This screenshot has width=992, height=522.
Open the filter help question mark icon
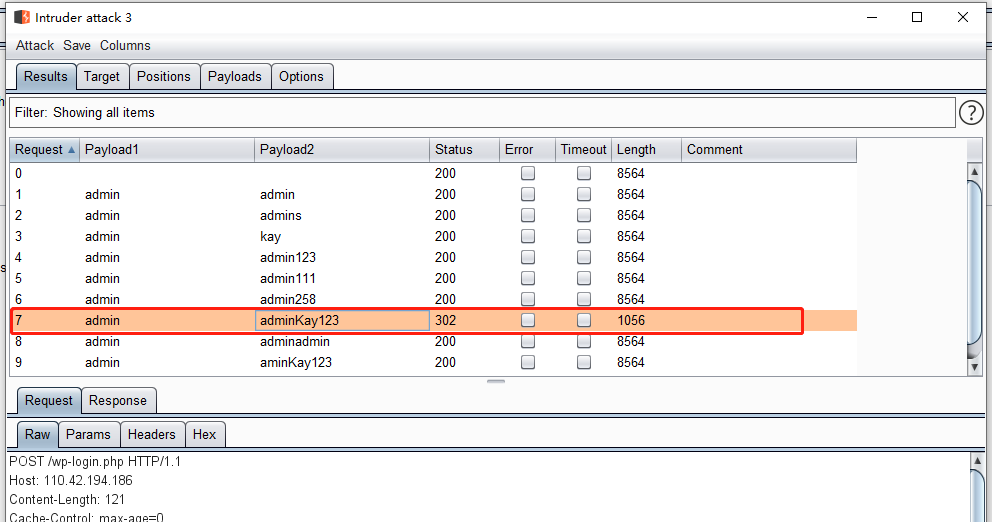pyautogui.click(x=971, y=113)
